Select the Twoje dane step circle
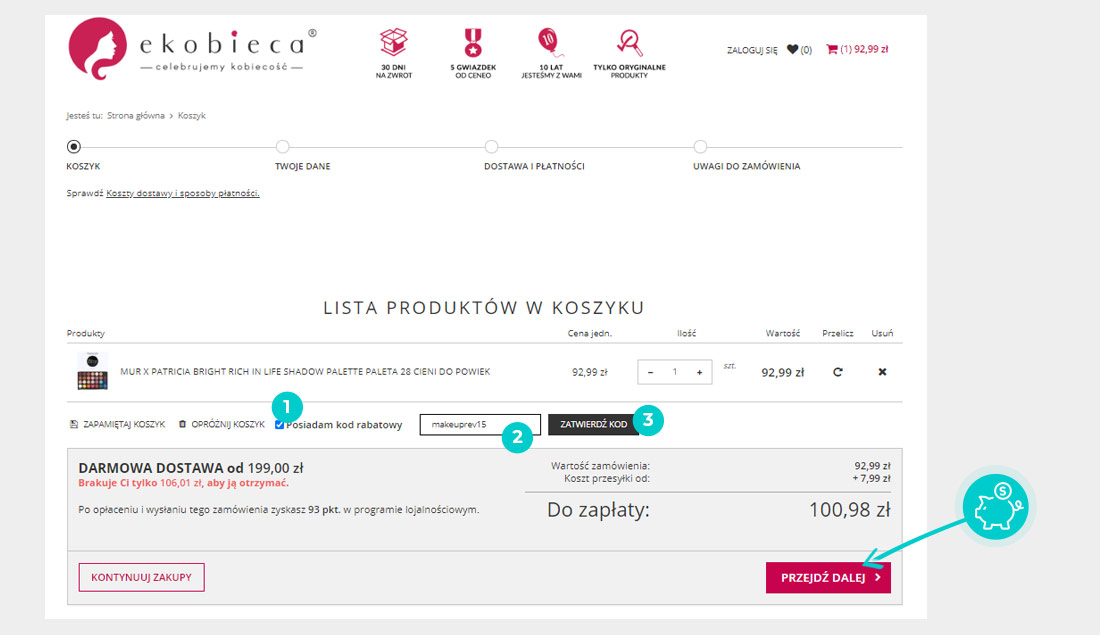Screen dimensions: 1100x635 pos(283,147)
